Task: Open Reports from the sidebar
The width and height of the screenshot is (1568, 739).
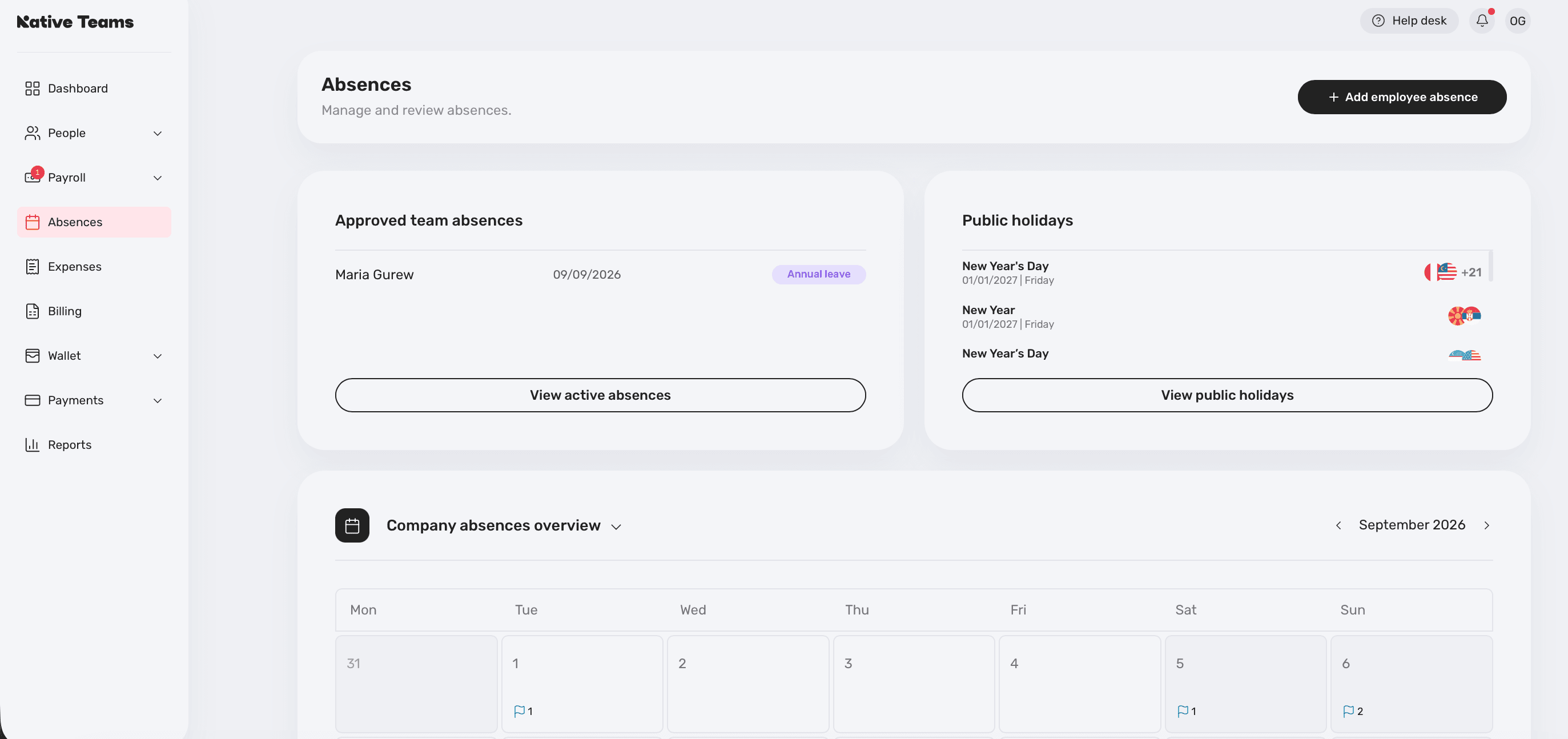Action: 94,444
